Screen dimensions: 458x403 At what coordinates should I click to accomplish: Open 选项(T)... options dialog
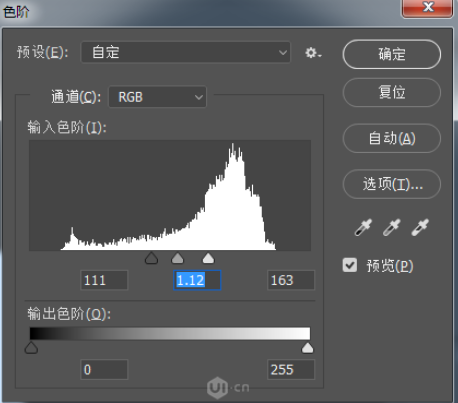392,184
